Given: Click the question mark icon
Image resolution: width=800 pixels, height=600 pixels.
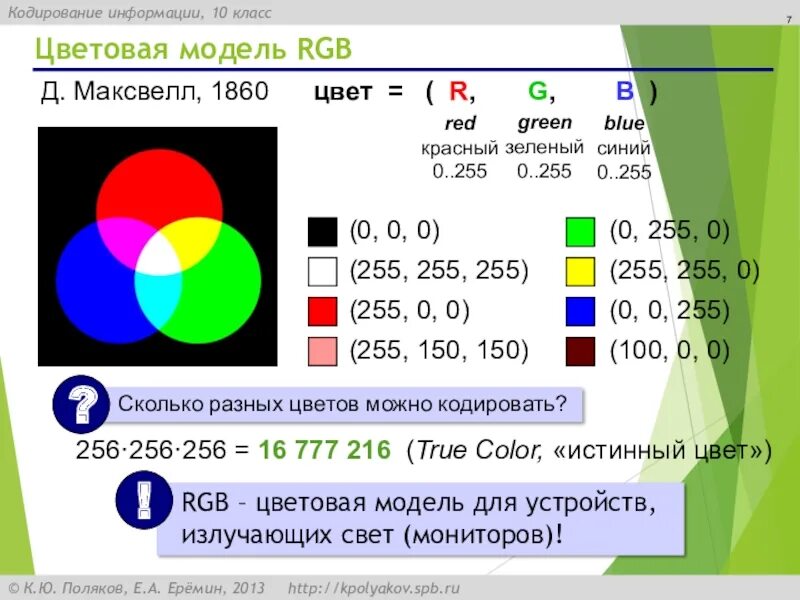Looking at the screenshot, I should click(81, 405).
